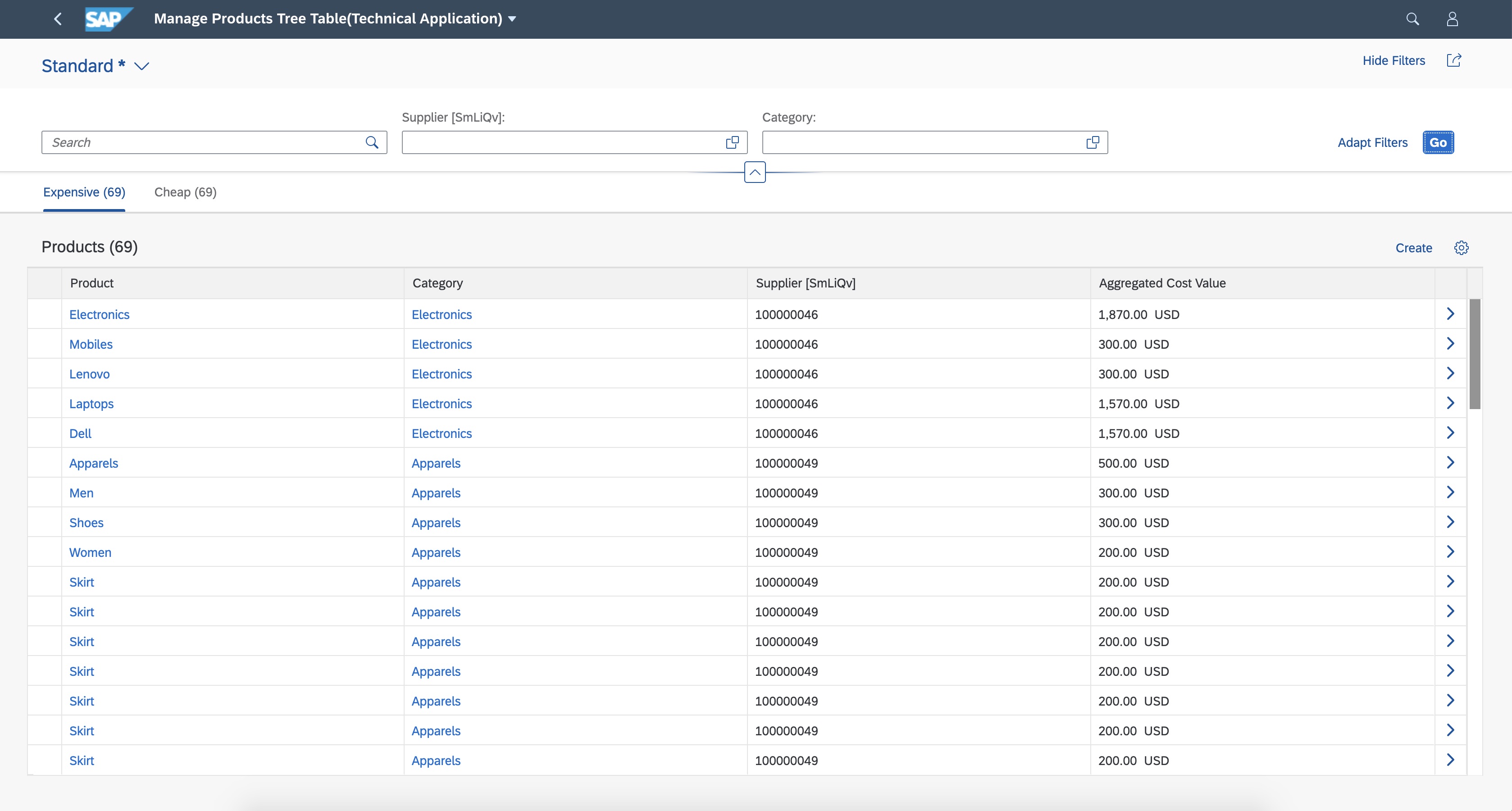Open the search from the shell bar

1413,19
